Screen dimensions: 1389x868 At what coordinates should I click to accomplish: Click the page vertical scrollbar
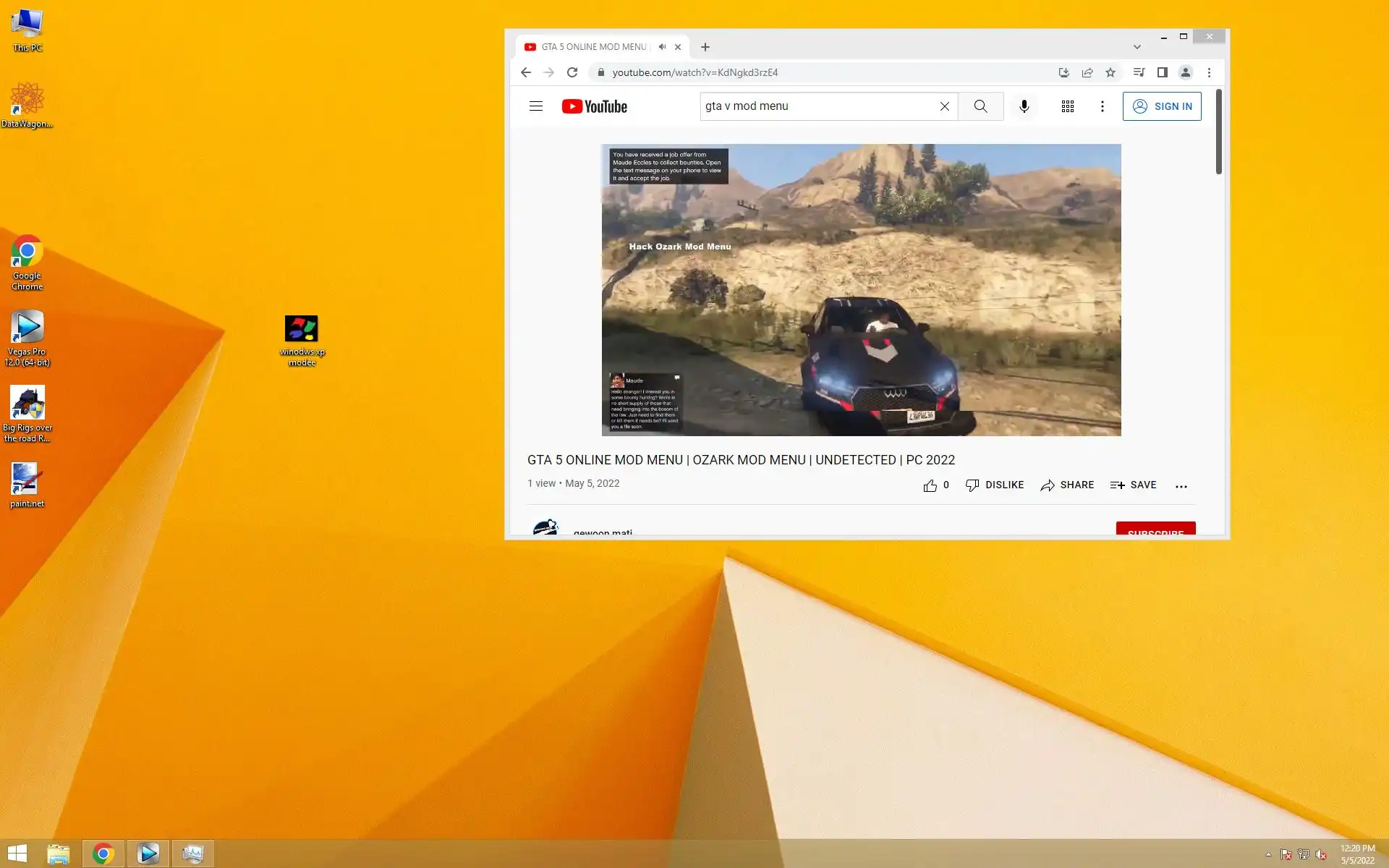coord(1218,132)
